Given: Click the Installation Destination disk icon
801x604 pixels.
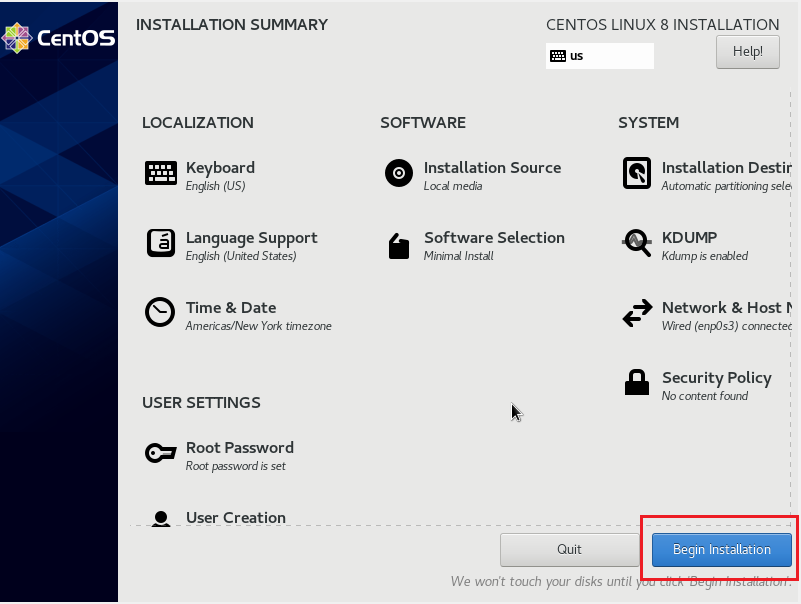Looking at the screenshot, I should click(x=637, y=173).
